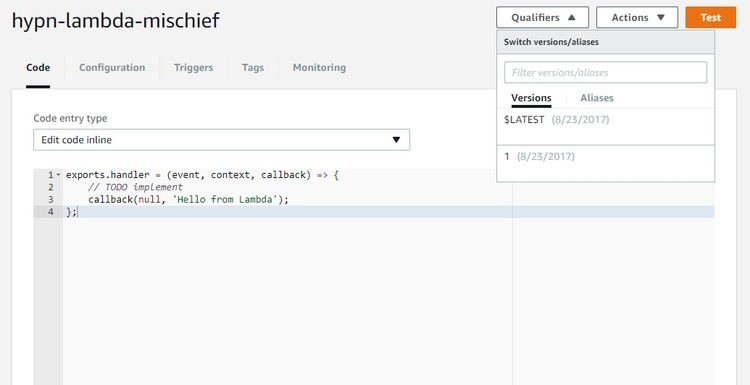Screen dimensions: 750x385
Task: Place cursor on callback code line 3
Action: click(x=188, y=199)
